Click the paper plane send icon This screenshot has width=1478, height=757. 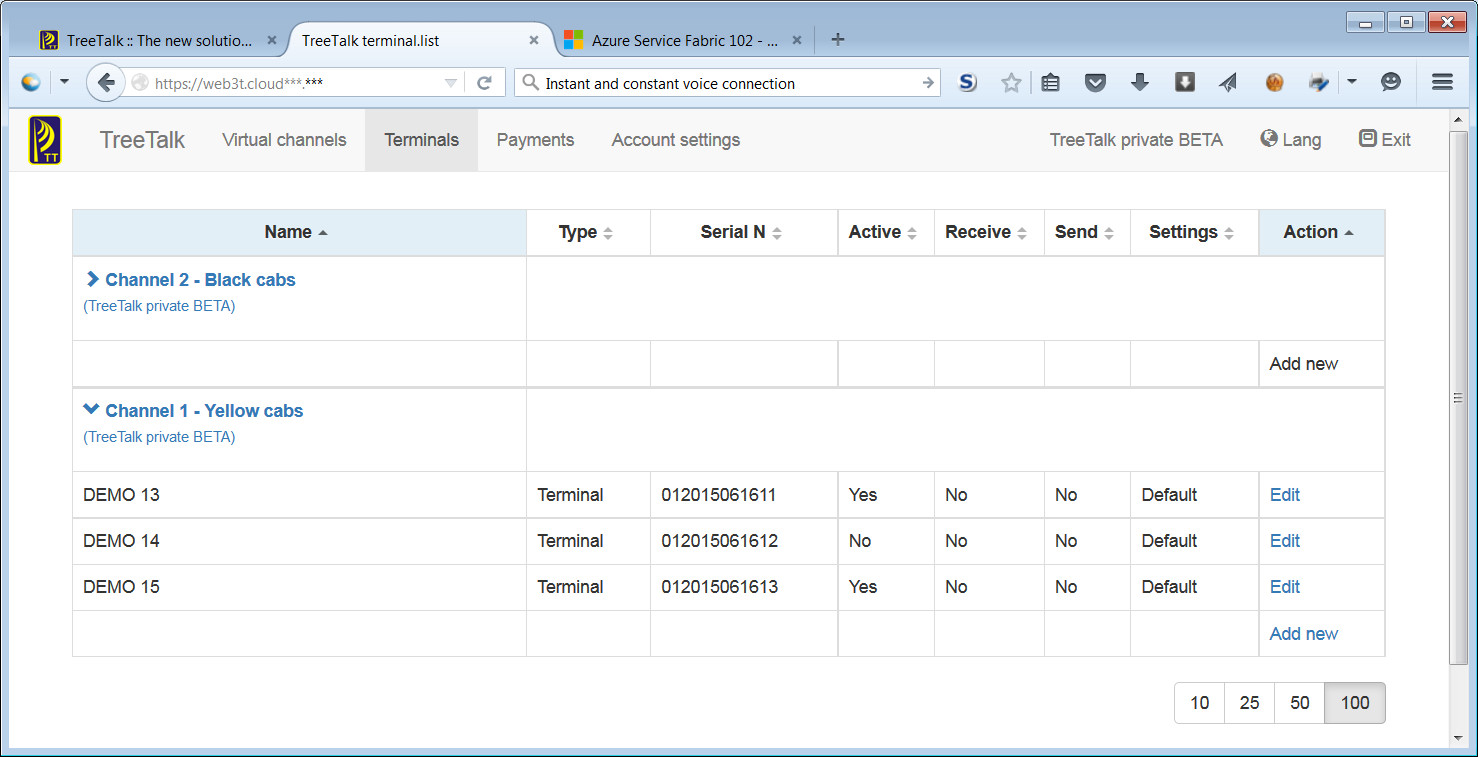pyautogui.click(x=1229, y=83)
